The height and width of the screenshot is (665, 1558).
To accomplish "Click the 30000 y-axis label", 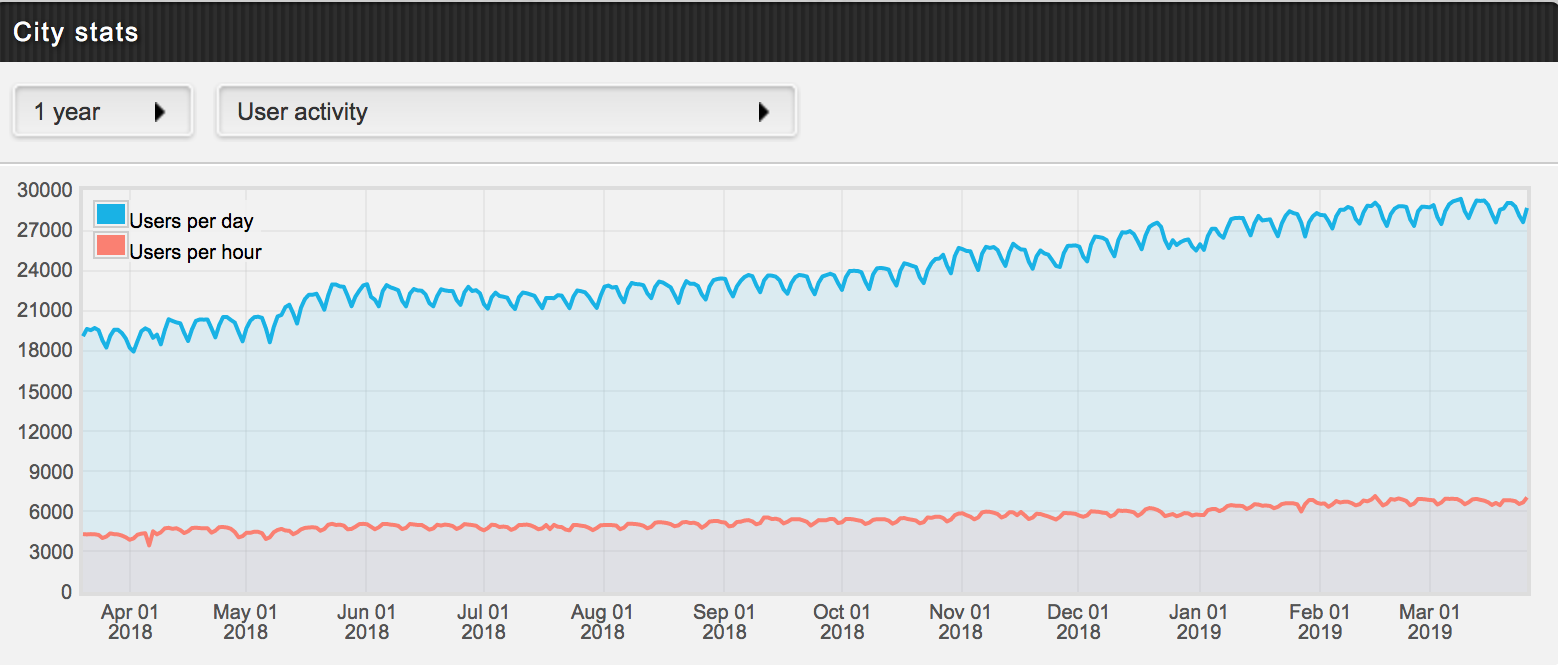I will click(46, 190).
